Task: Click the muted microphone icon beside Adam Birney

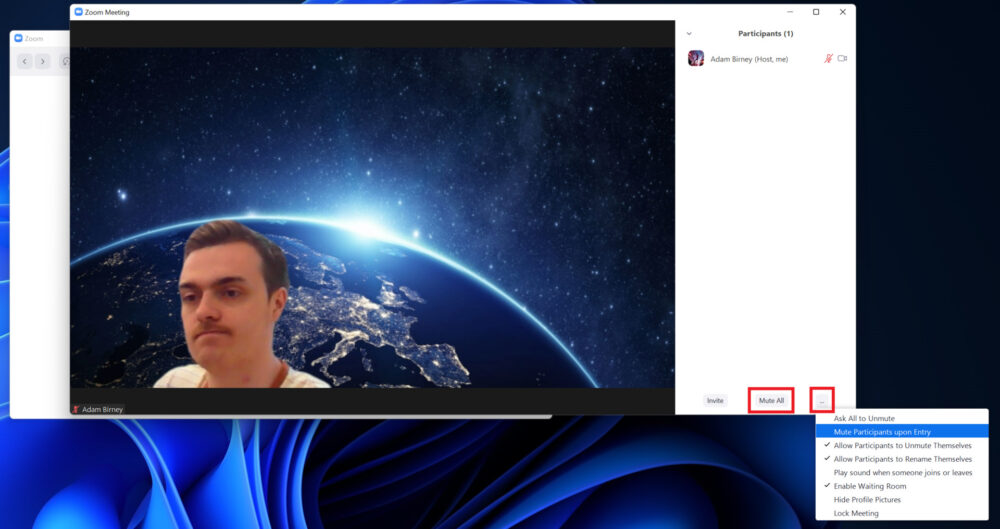Action: [x=828, y=59]
